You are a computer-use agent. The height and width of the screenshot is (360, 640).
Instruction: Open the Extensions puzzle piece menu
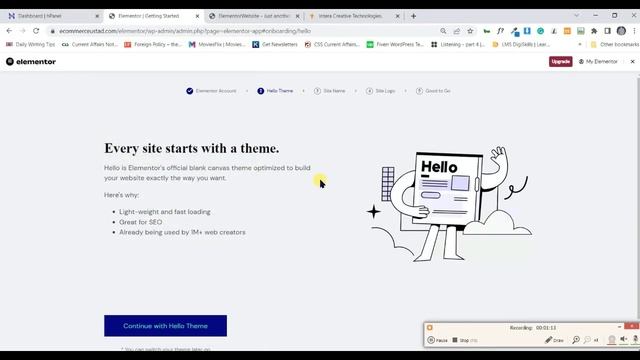(594, 31)
